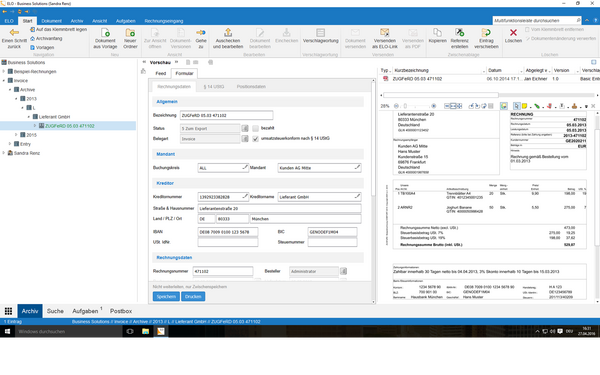Viewport: 600px width, 375px height.
Task: Open the Archiv ribbon tab
Action: [x=77, y=21]
